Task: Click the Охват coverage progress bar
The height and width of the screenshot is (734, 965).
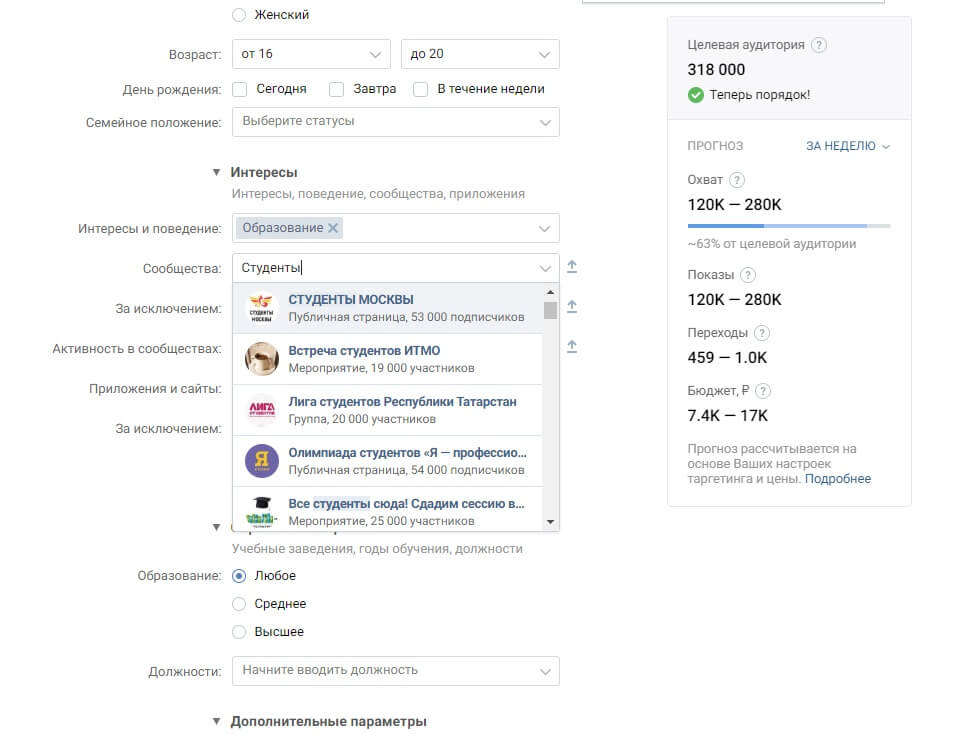Action: coord(789,226)
